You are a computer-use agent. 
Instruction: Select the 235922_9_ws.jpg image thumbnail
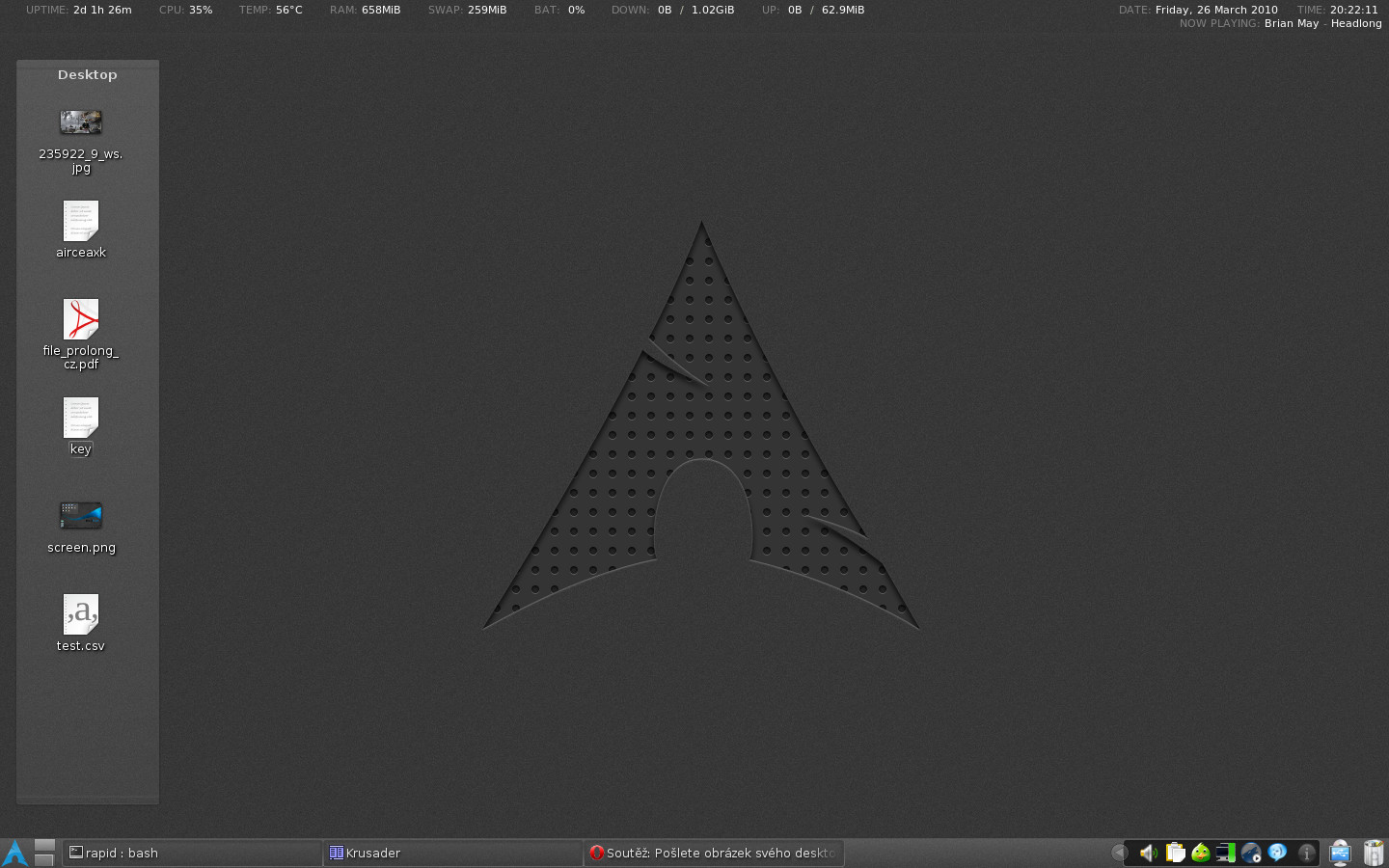click(81, 122)
